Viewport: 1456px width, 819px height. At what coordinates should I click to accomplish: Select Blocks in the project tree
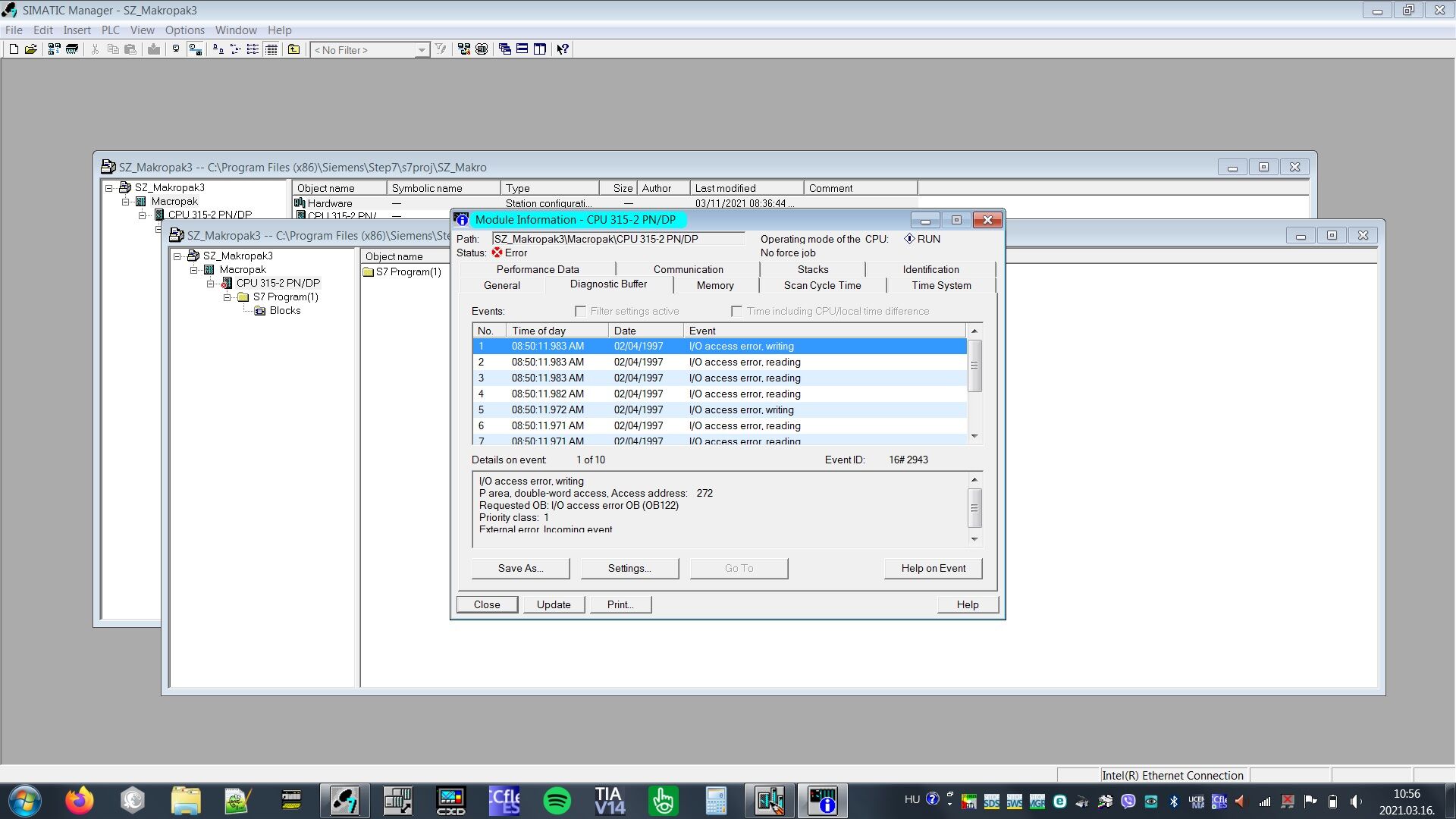[x=284, y=310]
